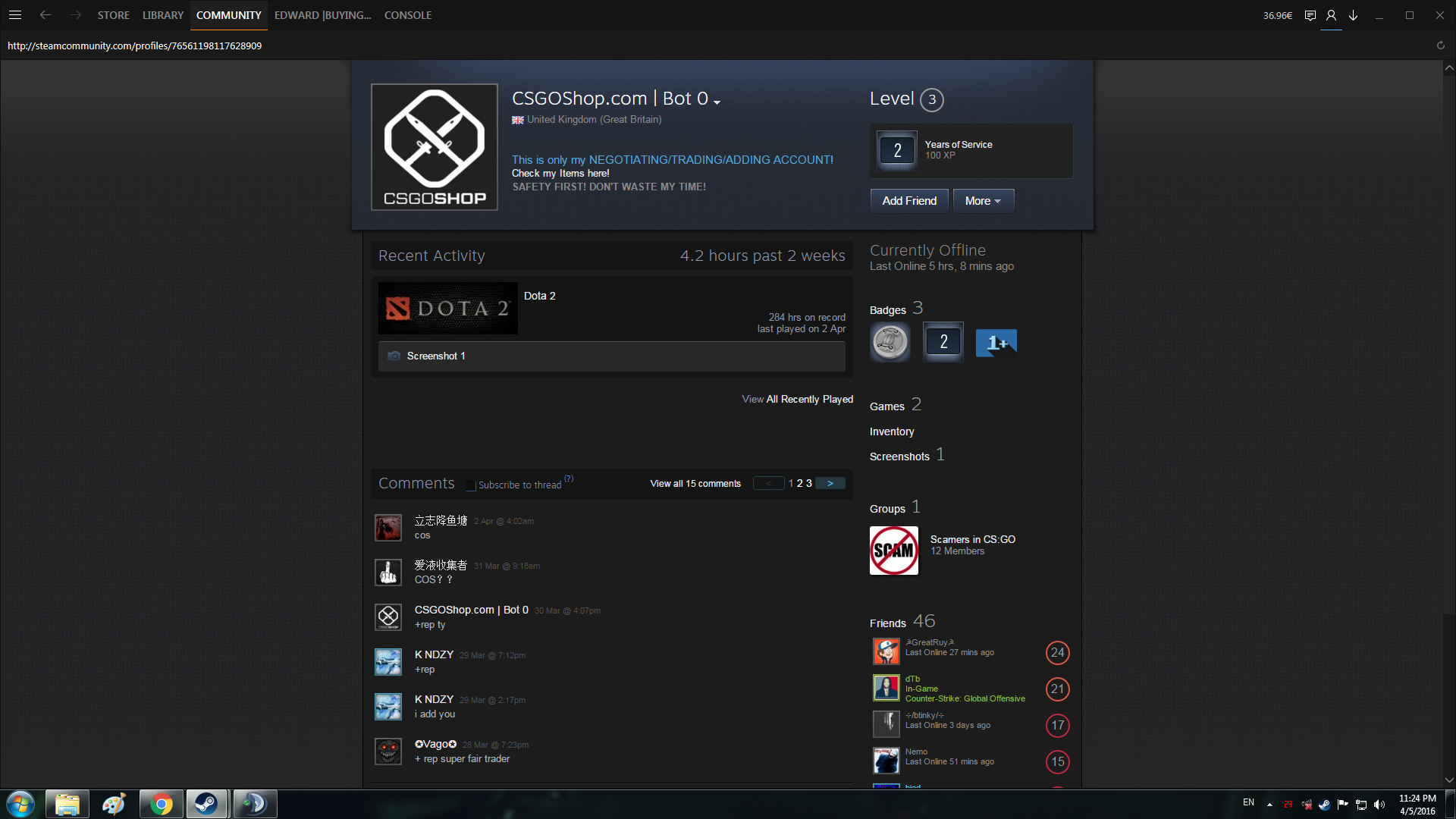1456x819 pixels.
Task: Expand the More dropdown button
Action: tap(983, 201)
